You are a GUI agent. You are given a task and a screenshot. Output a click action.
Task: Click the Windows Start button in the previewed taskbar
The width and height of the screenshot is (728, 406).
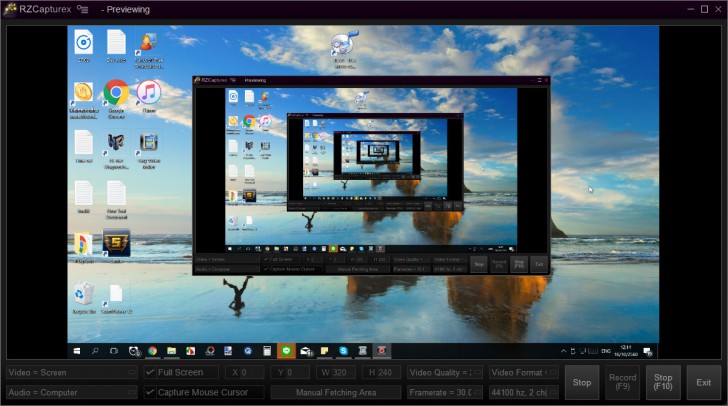(x=77, y=351)
